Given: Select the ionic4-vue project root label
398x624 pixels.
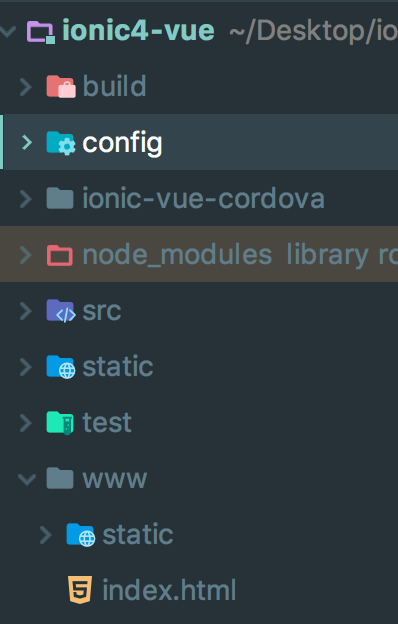Looking at the screenshot, I should [139, 31].
